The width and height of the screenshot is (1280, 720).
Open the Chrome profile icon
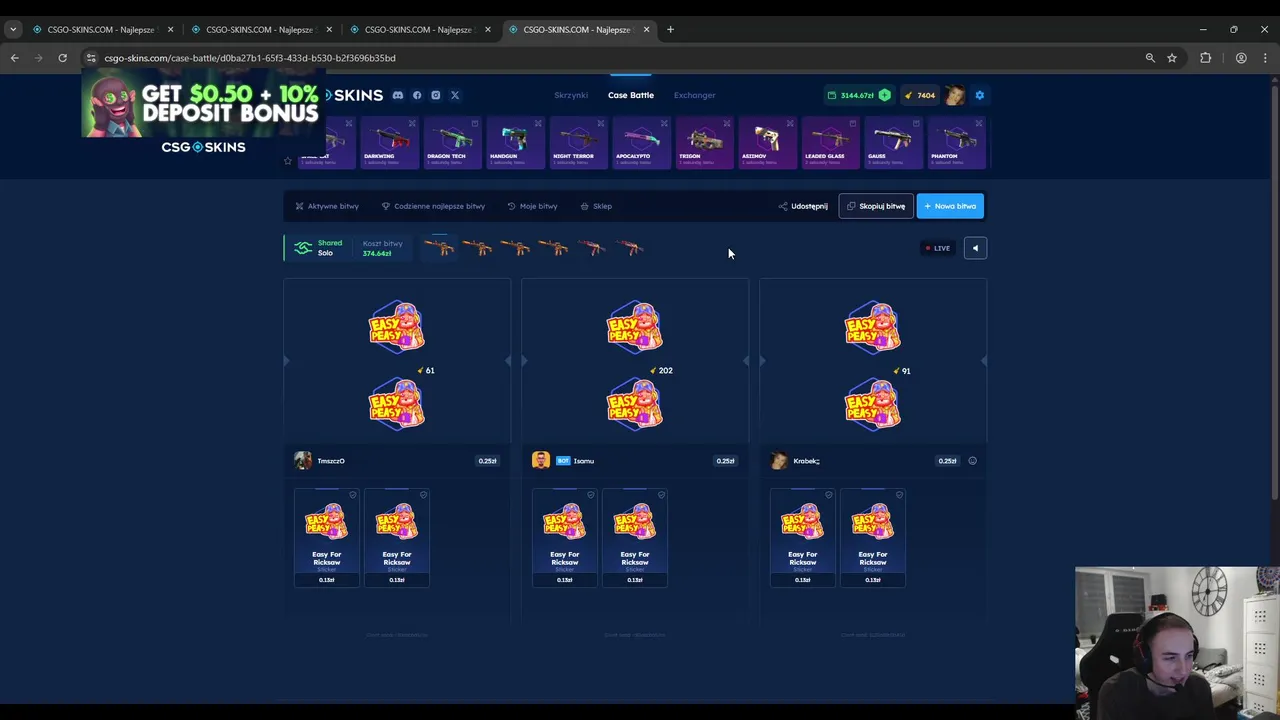pos(1241,58)
